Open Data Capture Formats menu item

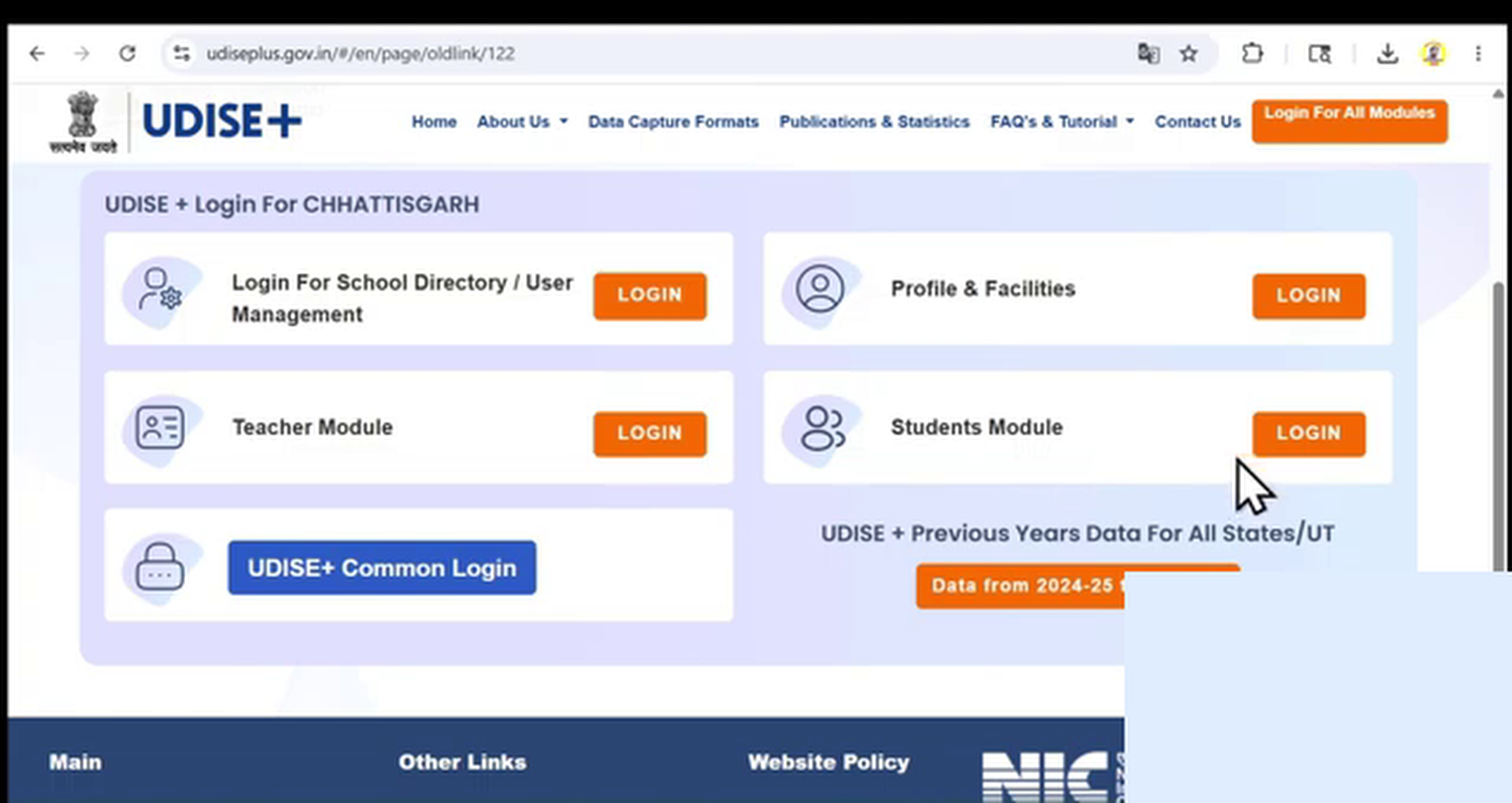point(673,122)
